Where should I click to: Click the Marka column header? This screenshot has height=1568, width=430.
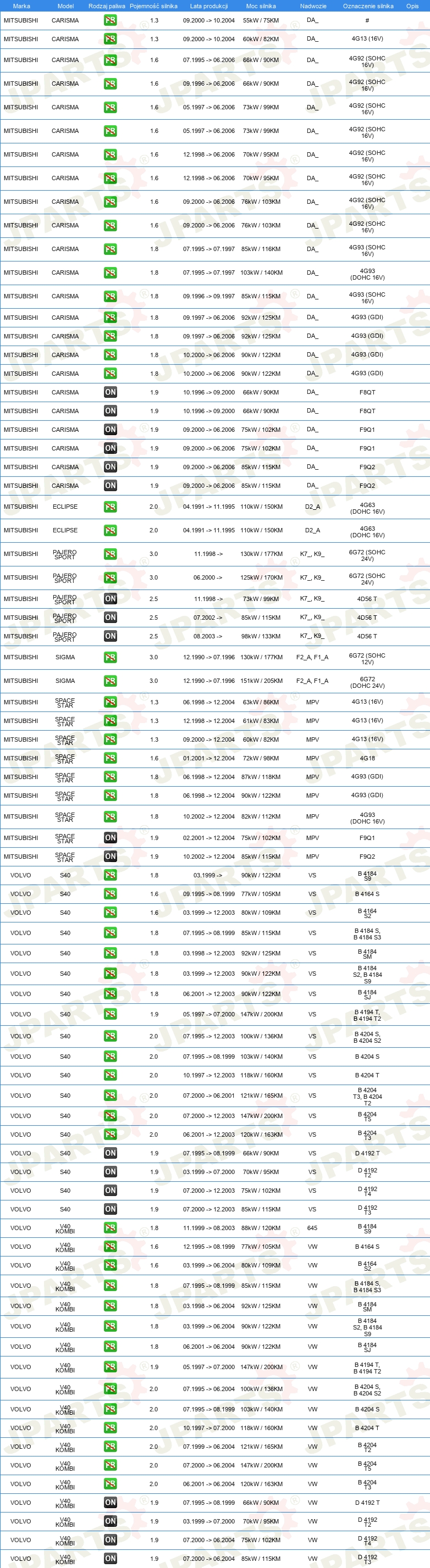21,6
